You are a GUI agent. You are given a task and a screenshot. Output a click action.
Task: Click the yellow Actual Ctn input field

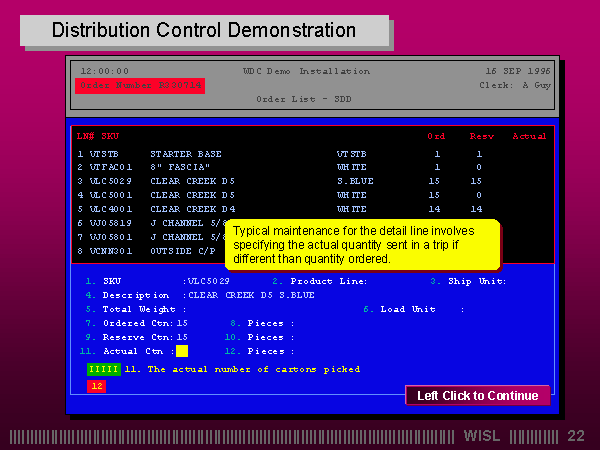[182, 351]
